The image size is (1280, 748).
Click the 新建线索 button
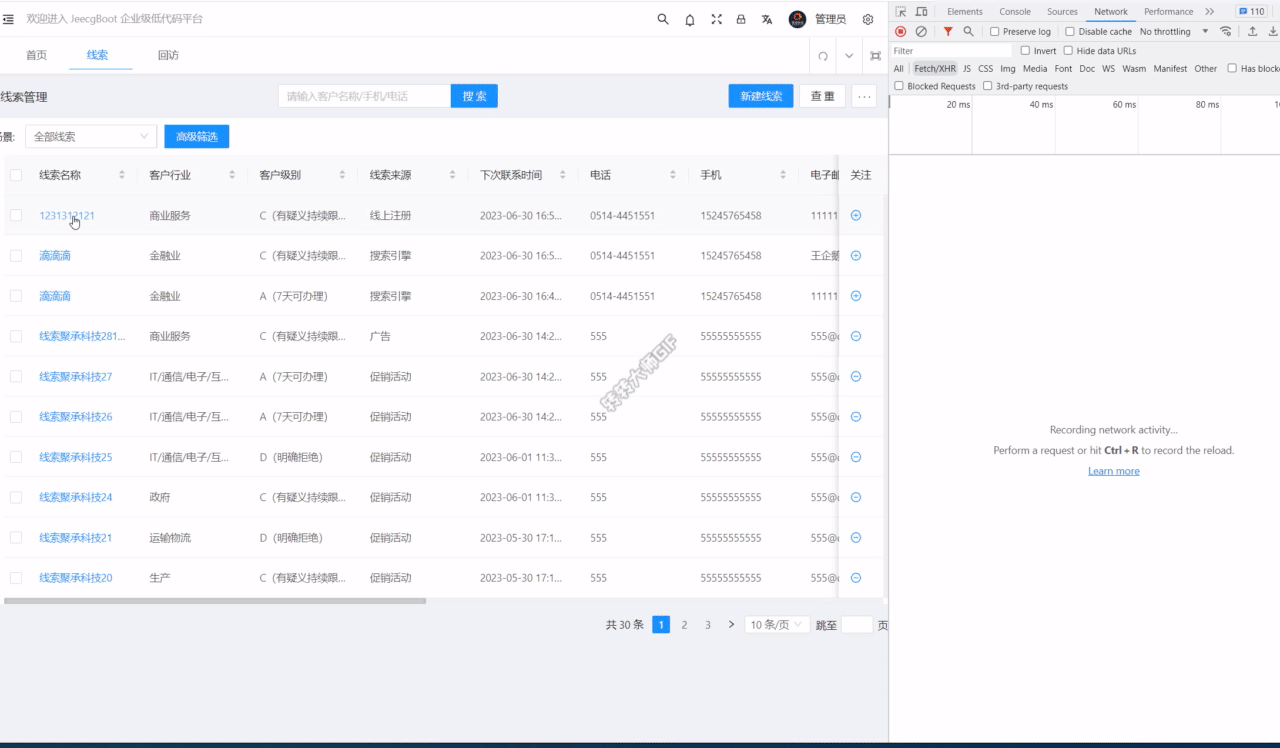761,95
